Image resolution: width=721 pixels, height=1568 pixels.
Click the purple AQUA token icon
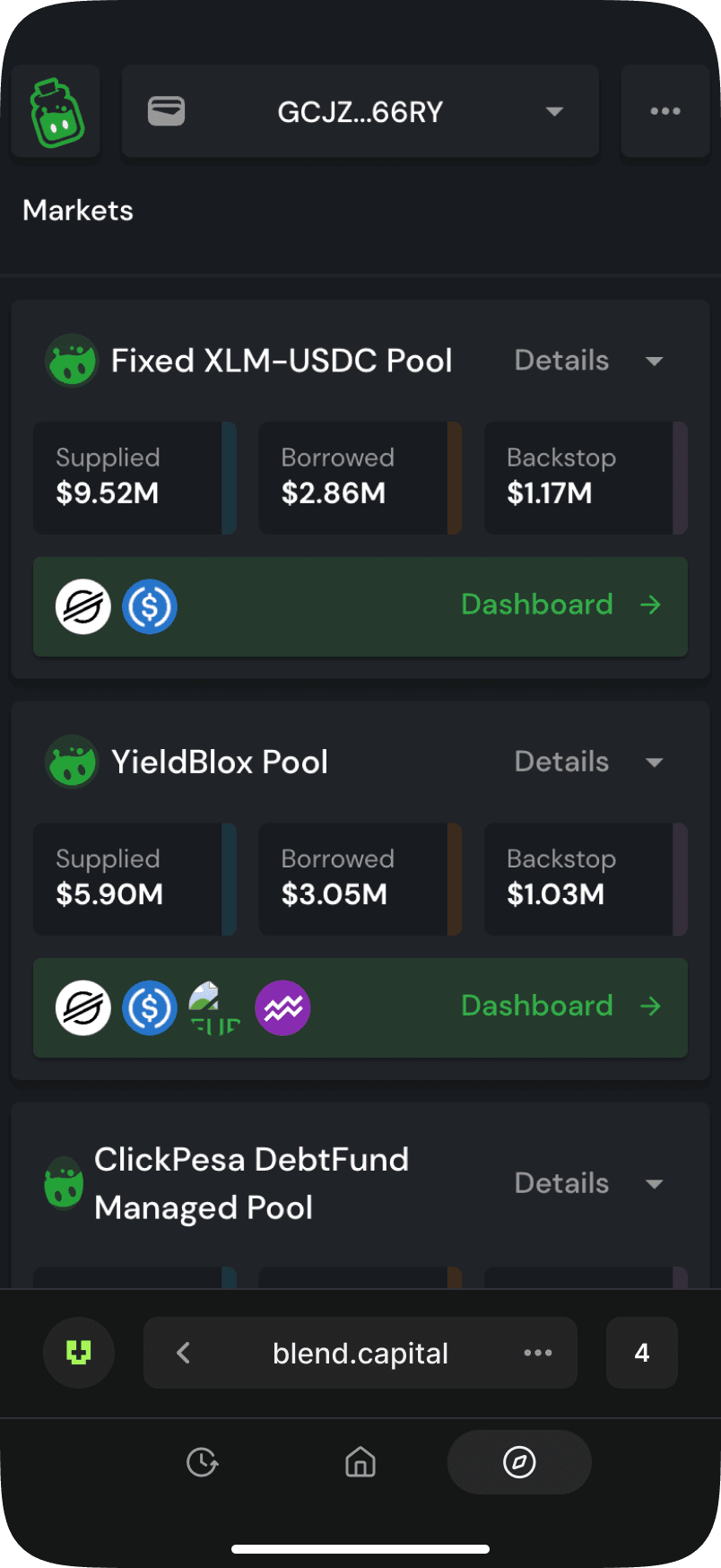[x=282, y=1007]
